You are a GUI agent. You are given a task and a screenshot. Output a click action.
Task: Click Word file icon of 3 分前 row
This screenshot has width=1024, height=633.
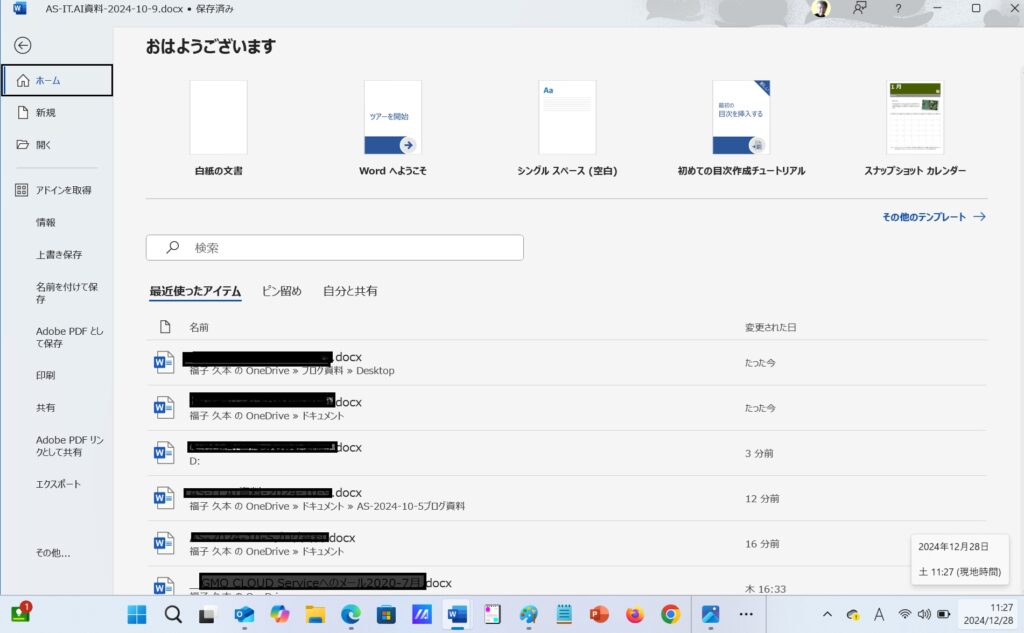pyautogui.click(x=163, y=452)
